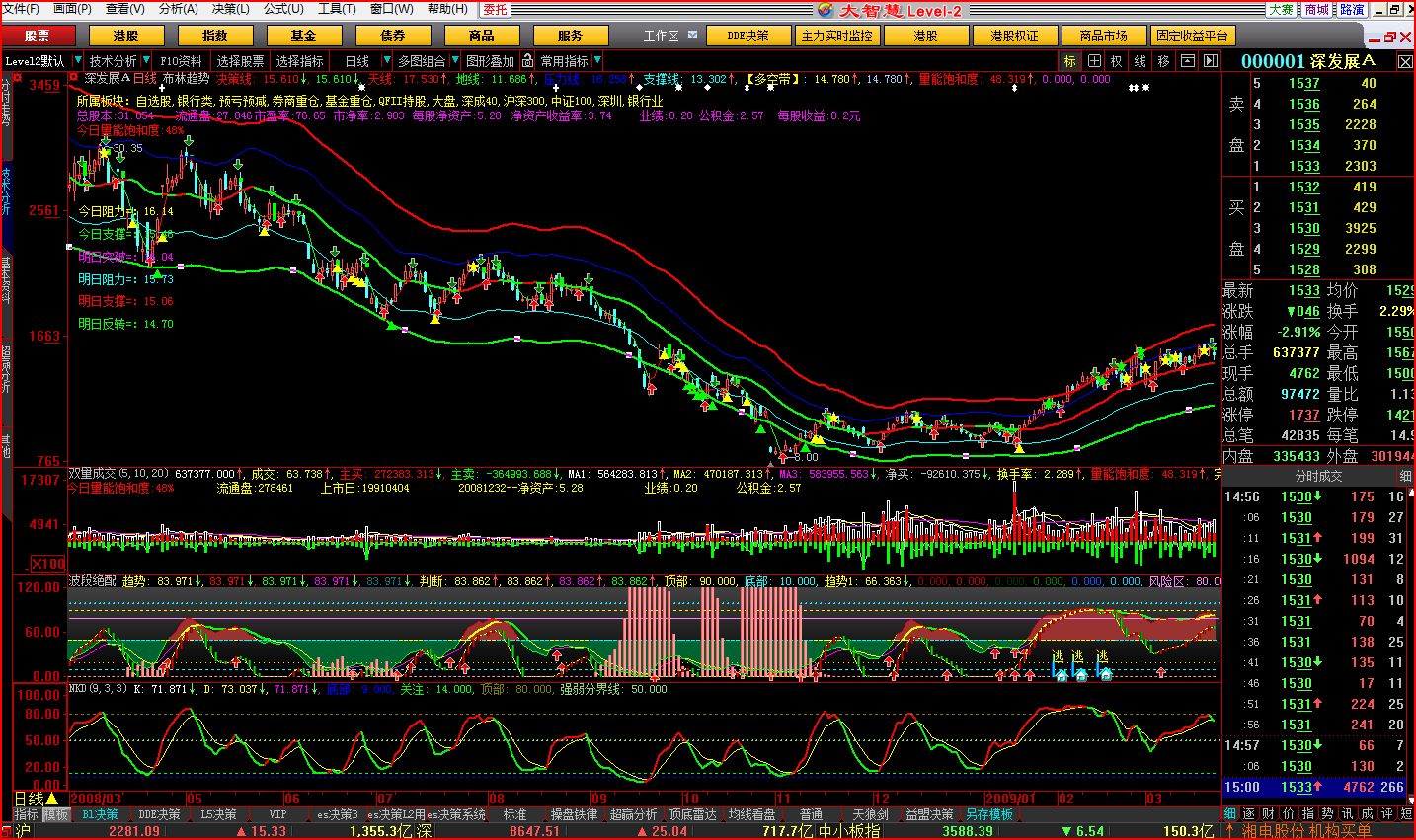Click the grid layout icon in chart toolbar
The image size is (1416, 840).
(x=1094, y=61)
